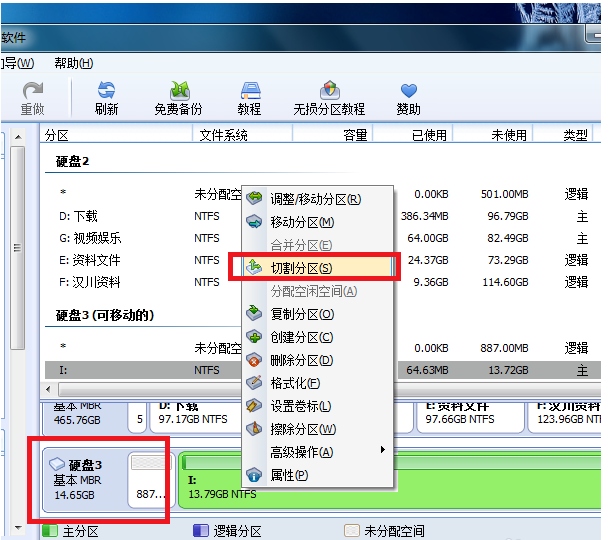Sort by the 容量 column header
The image size is (610, 540).
coord(333,135)
